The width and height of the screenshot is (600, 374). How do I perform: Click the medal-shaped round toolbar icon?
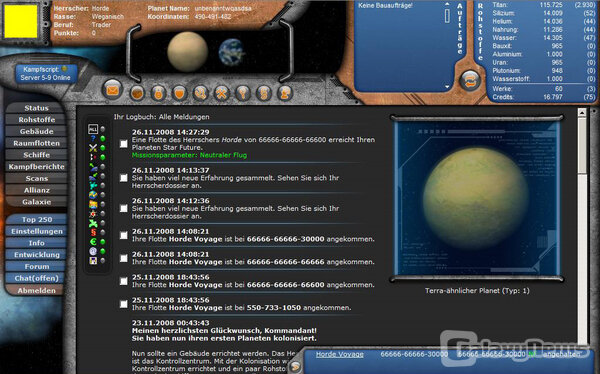pyautogui.click(x=158, y=92)
